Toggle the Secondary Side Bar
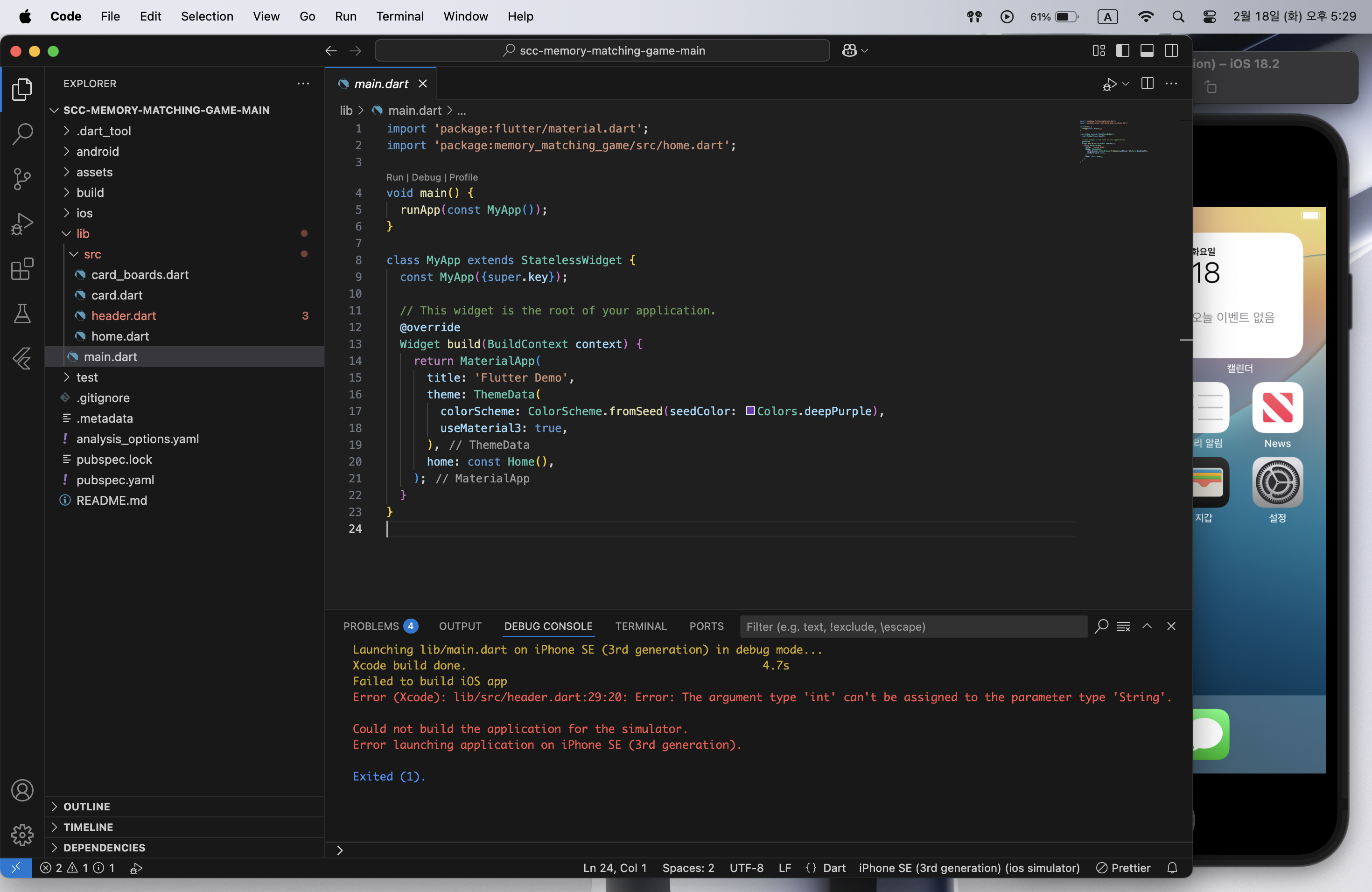The image size is (1372, 892). coord(1171,51)
